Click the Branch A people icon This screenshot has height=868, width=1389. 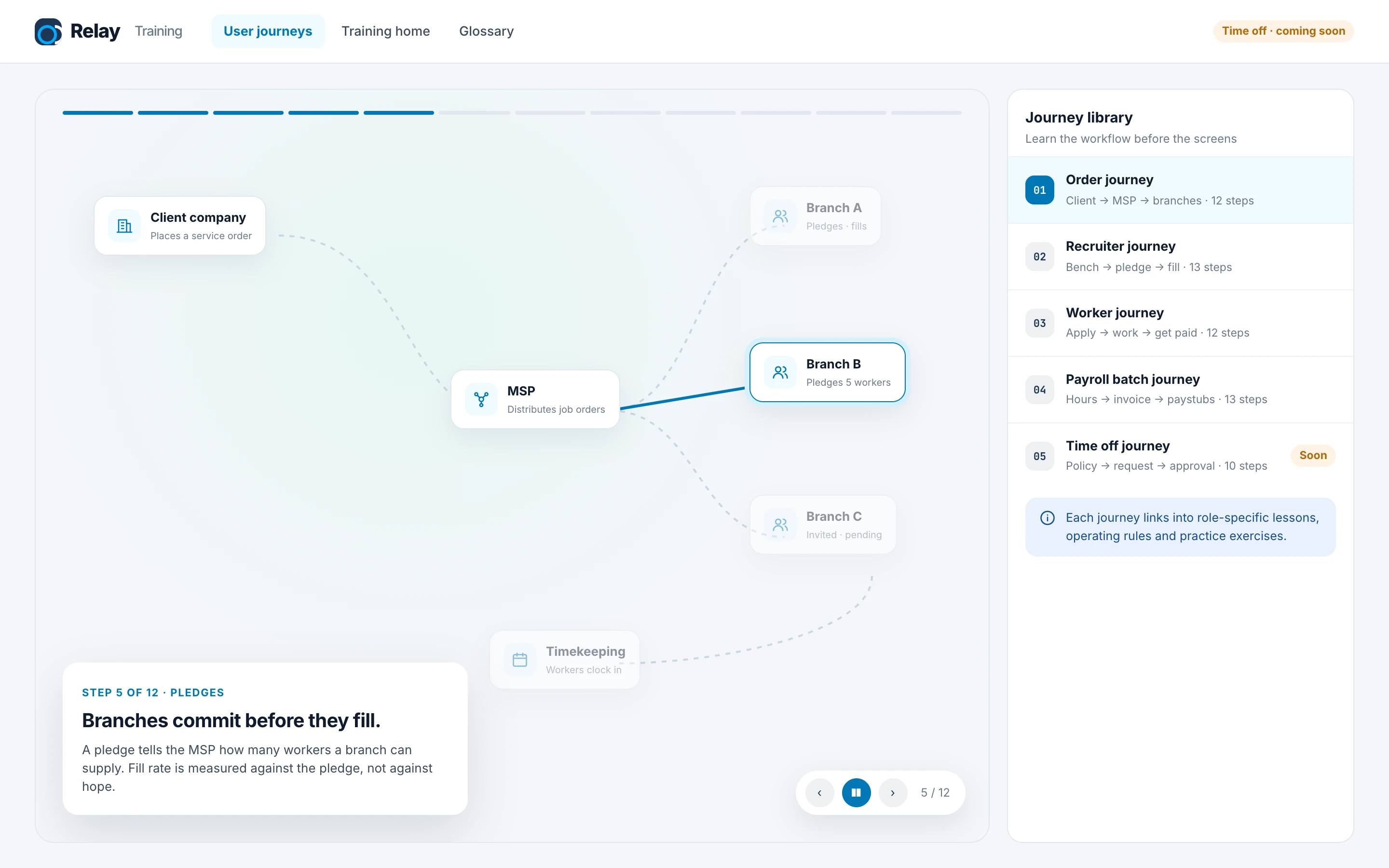tap(780, 217)
